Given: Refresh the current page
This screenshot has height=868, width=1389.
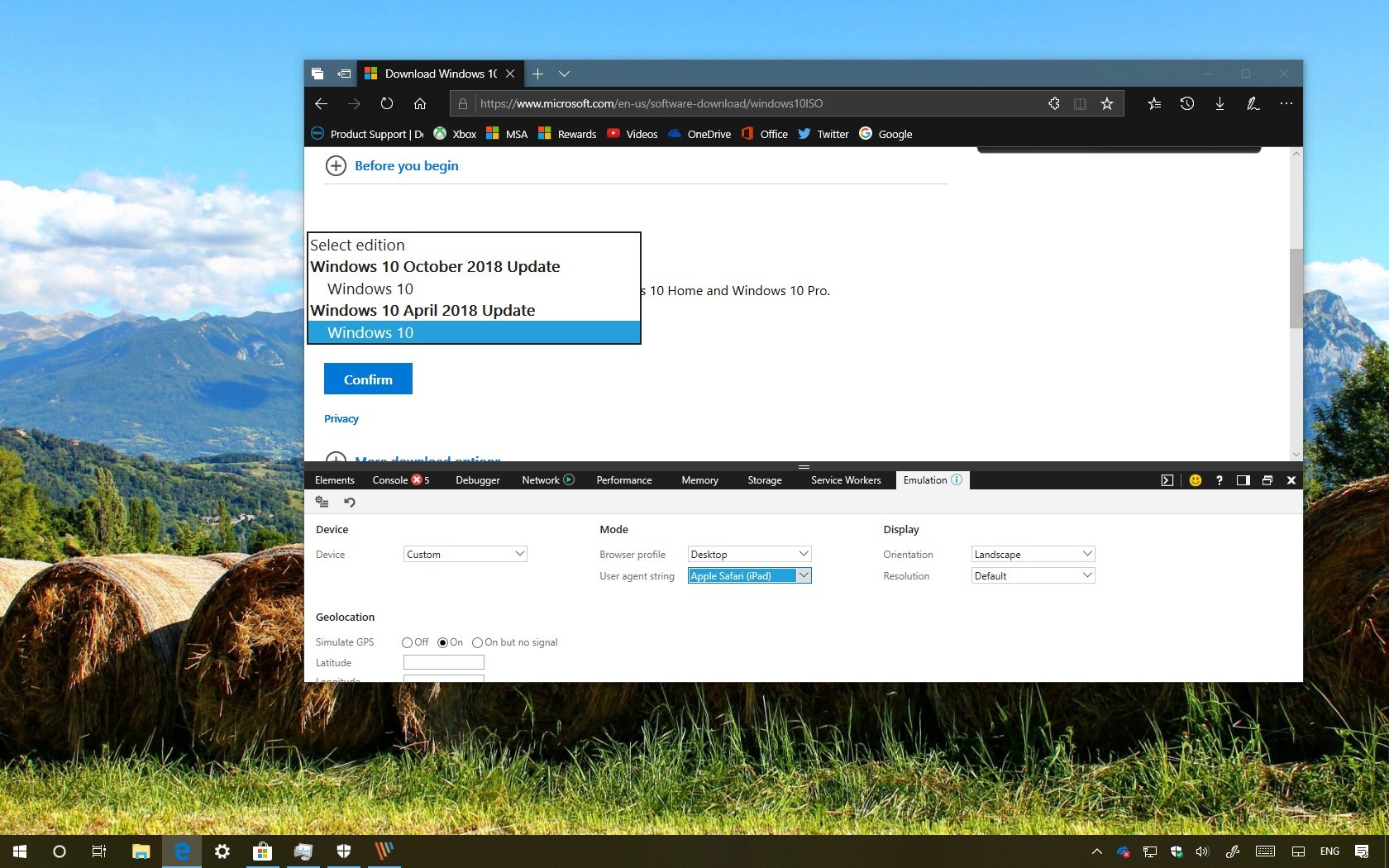Looking at the screenshot, I should (387, 103).
